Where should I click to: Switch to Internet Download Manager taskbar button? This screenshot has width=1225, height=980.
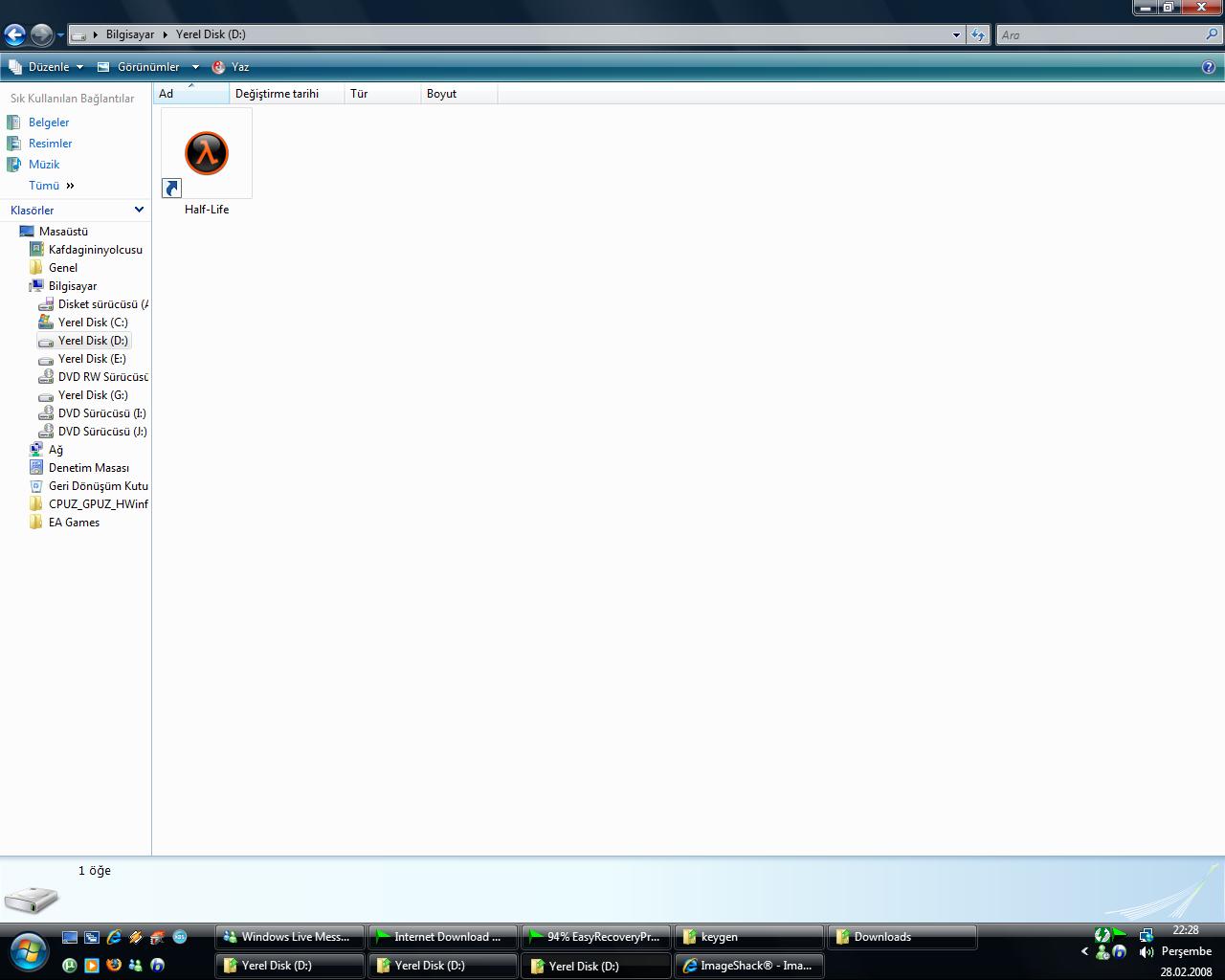(x=443, y=937)
